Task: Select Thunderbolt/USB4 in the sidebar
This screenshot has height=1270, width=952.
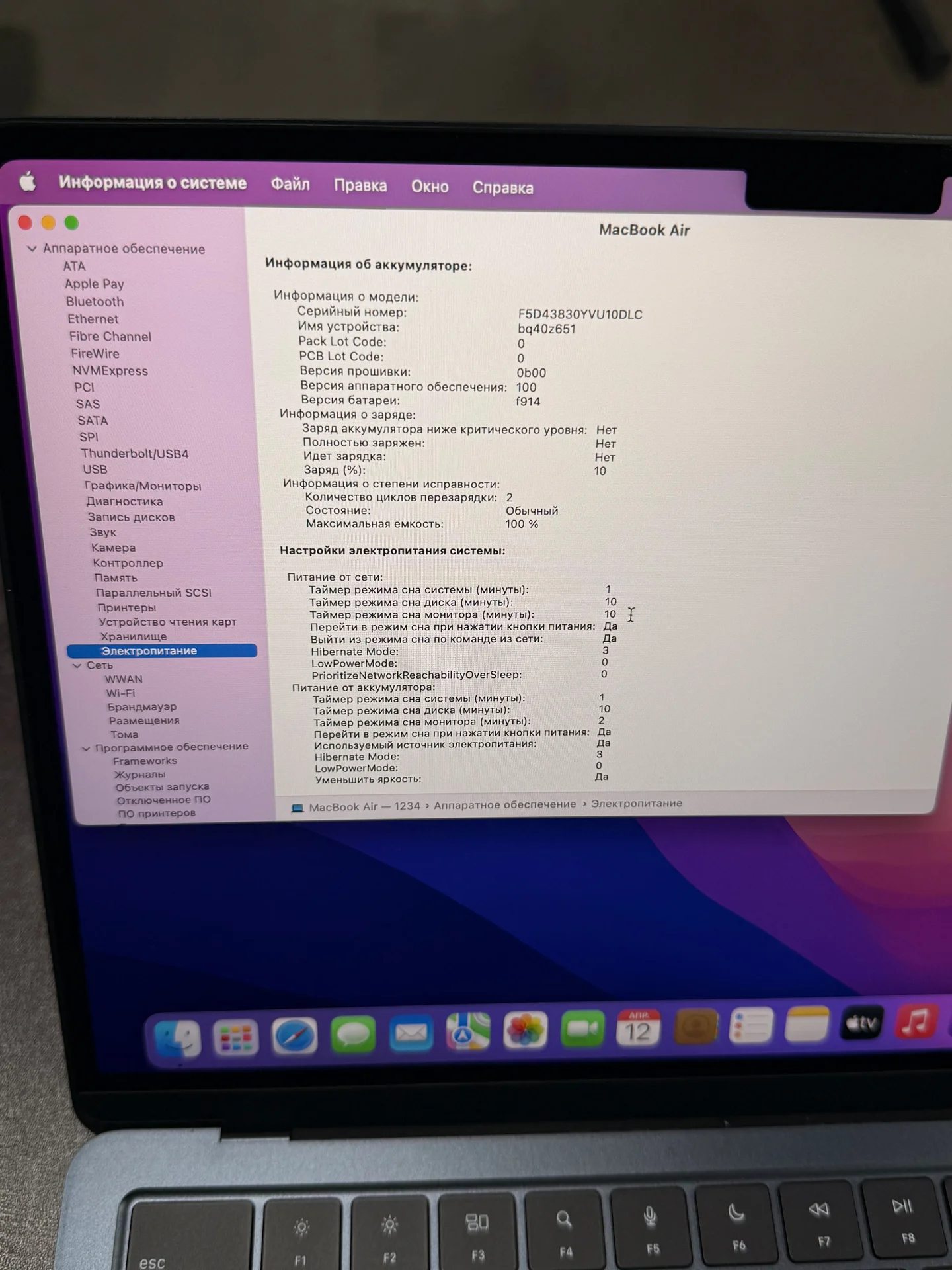Action: [x=135, y=454]
